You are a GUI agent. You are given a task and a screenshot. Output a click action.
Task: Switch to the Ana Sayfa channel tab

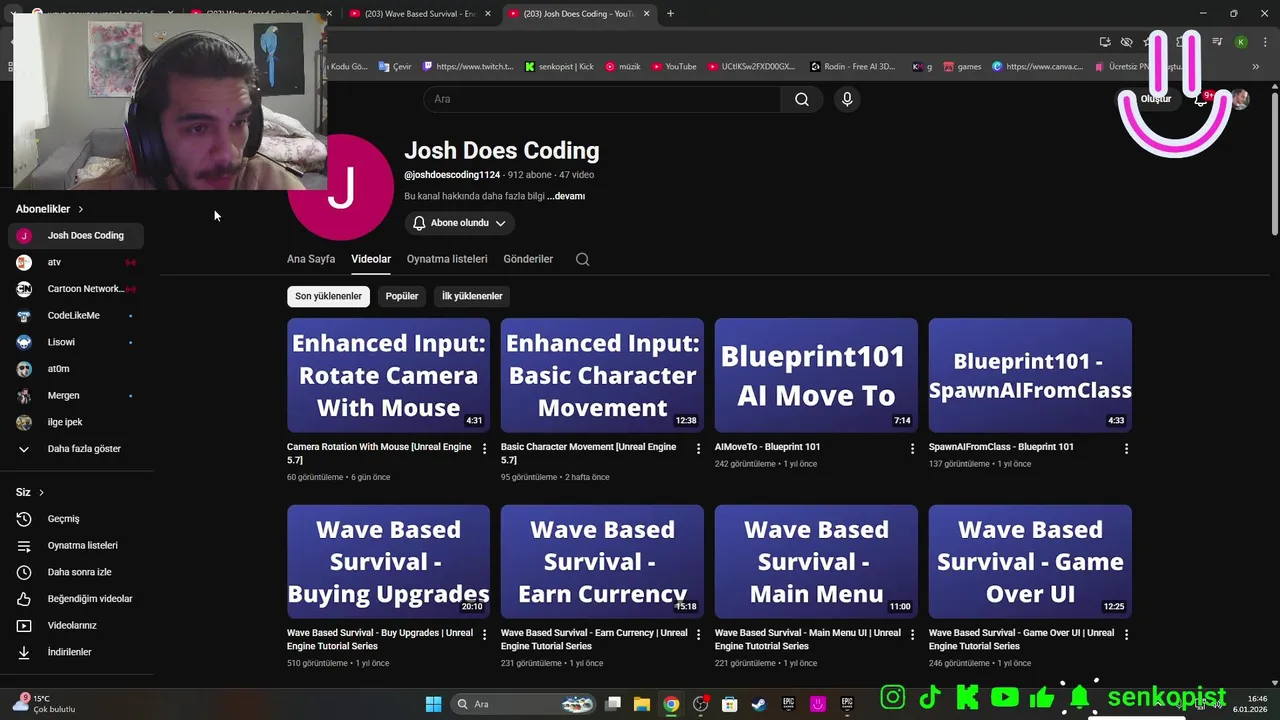[x=311, y=259]
